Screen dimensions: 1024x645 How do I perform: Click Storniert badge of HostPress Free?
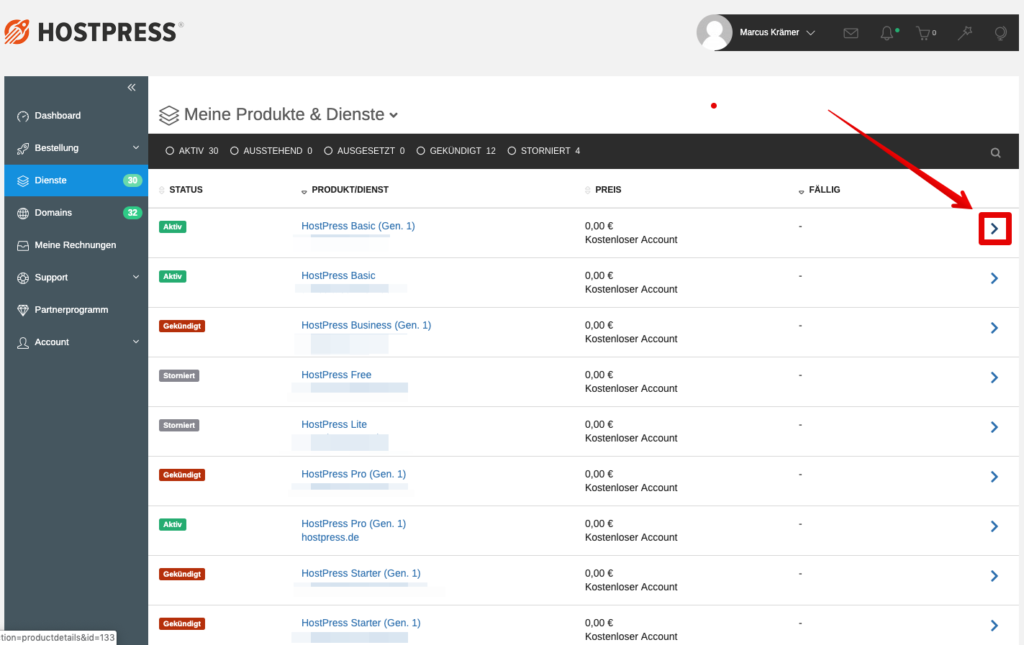coord(179,375)
